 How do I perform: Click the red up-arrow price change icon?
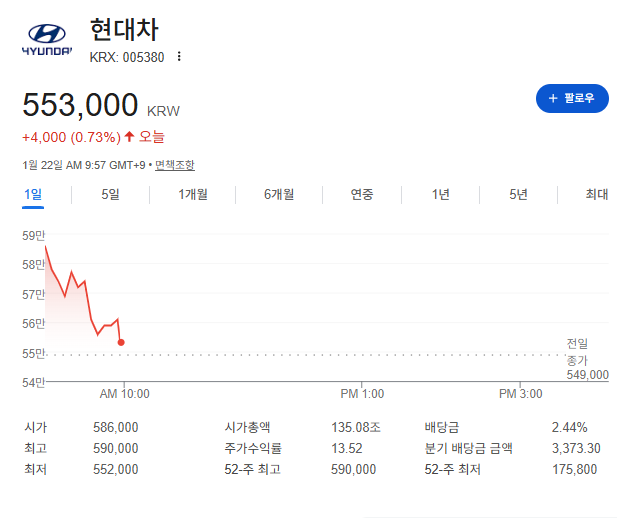(129, 136)
